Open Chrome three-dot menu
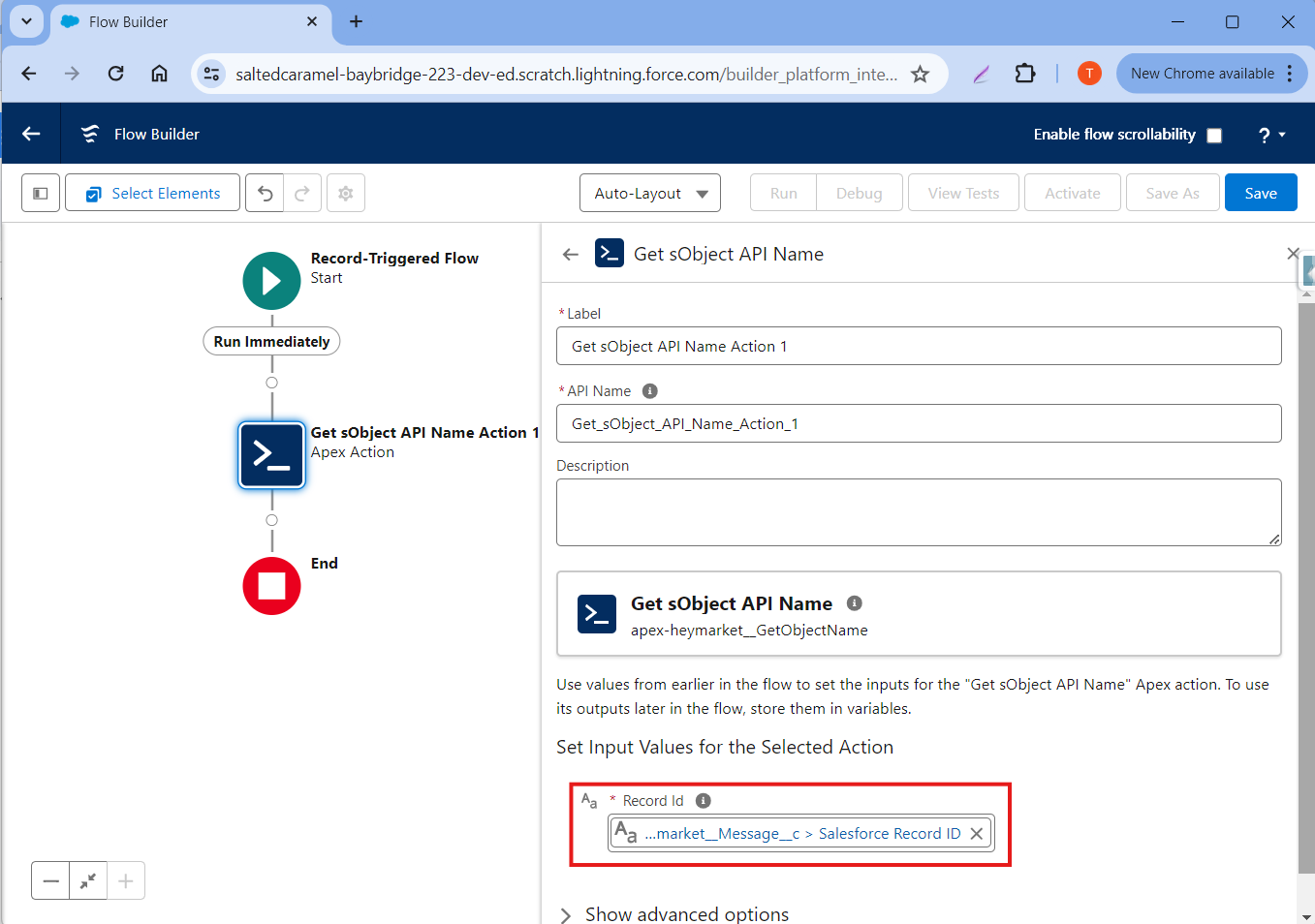This screenshot has width=1315, height=924. [x=1290, y=74]
